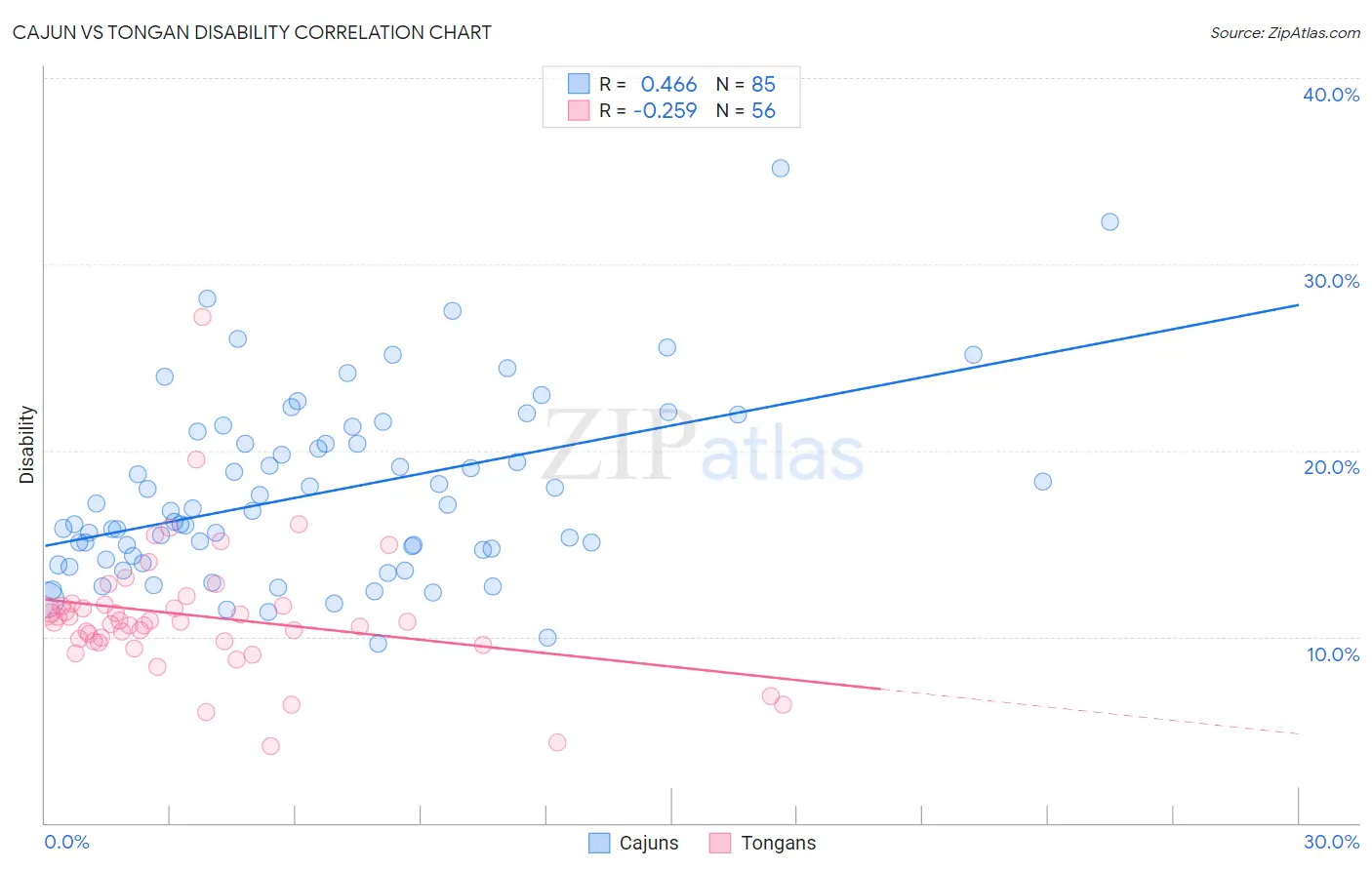Select the blue Cajuns legend swatch at bottom
The height and width of the screenshot is (870, 1372).
[x=599, y=843]
